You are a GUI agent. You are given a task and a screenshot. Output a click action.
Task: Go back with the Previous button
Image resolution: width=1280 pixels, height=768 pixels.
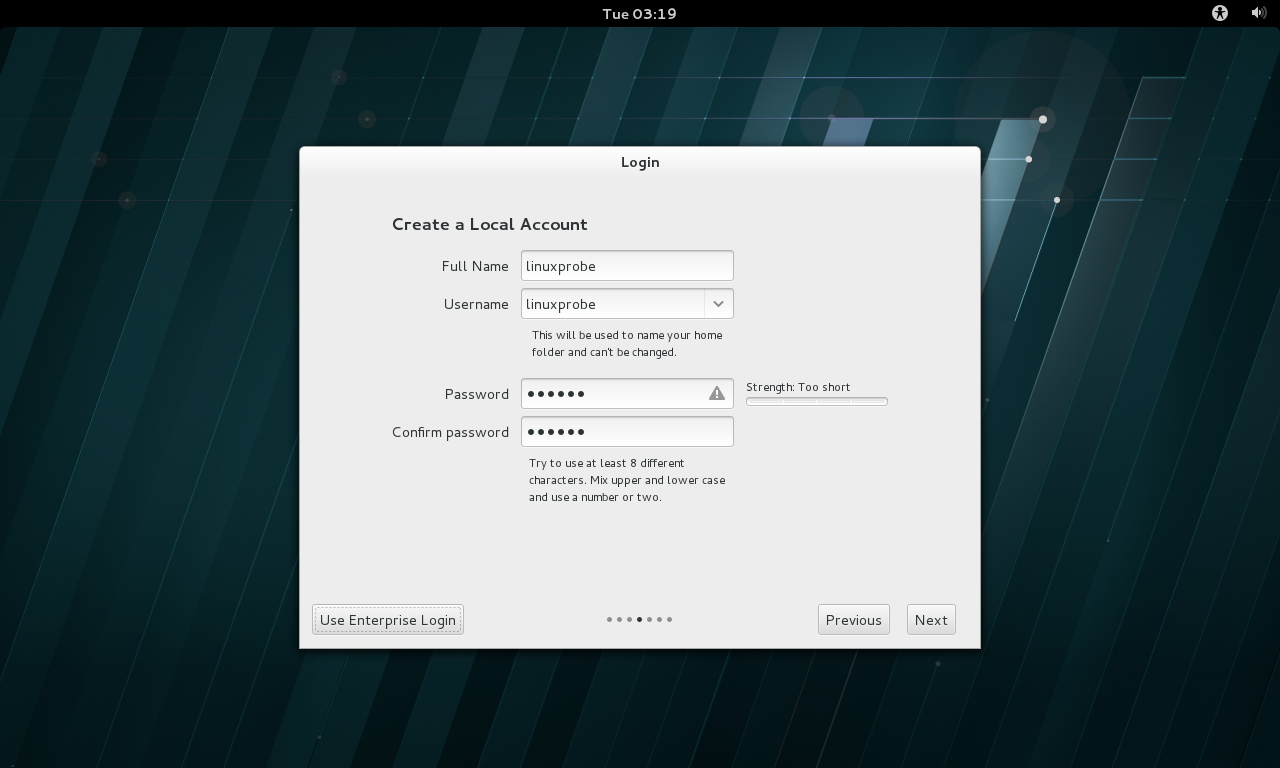853,620
